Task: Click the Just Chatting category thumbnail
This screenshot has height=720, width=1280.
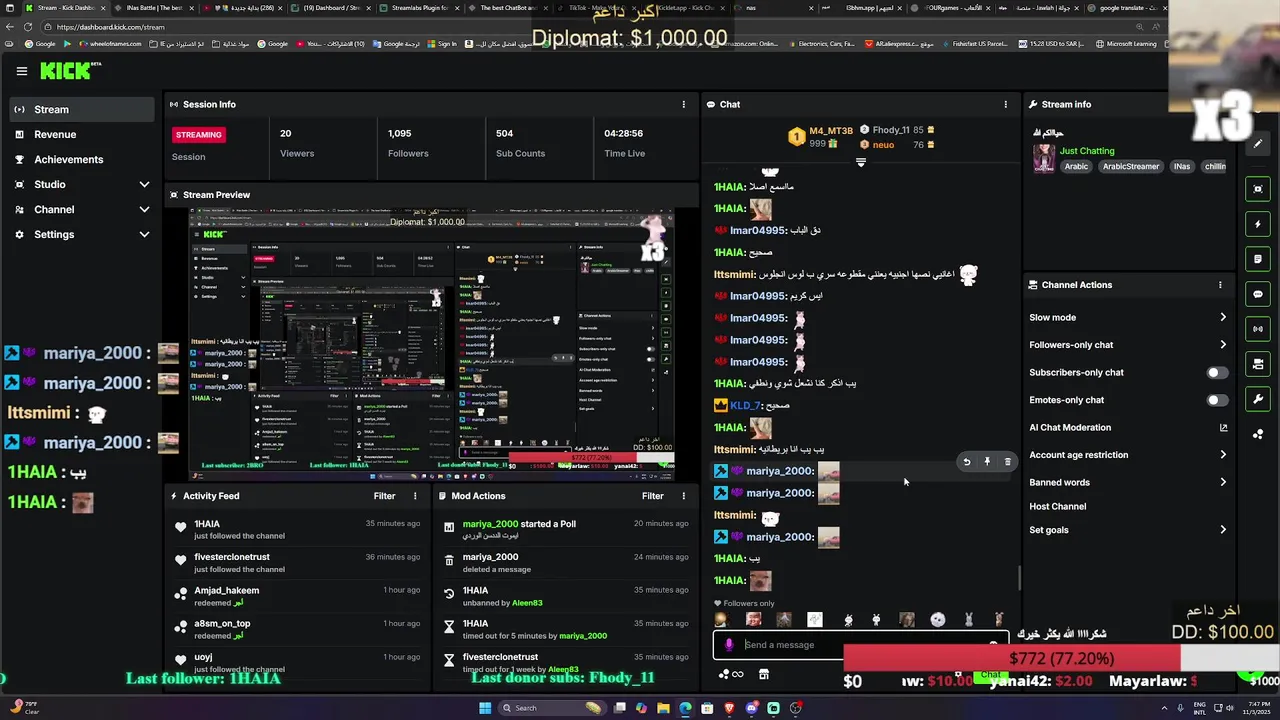Action: click(x=1044, y=158)
